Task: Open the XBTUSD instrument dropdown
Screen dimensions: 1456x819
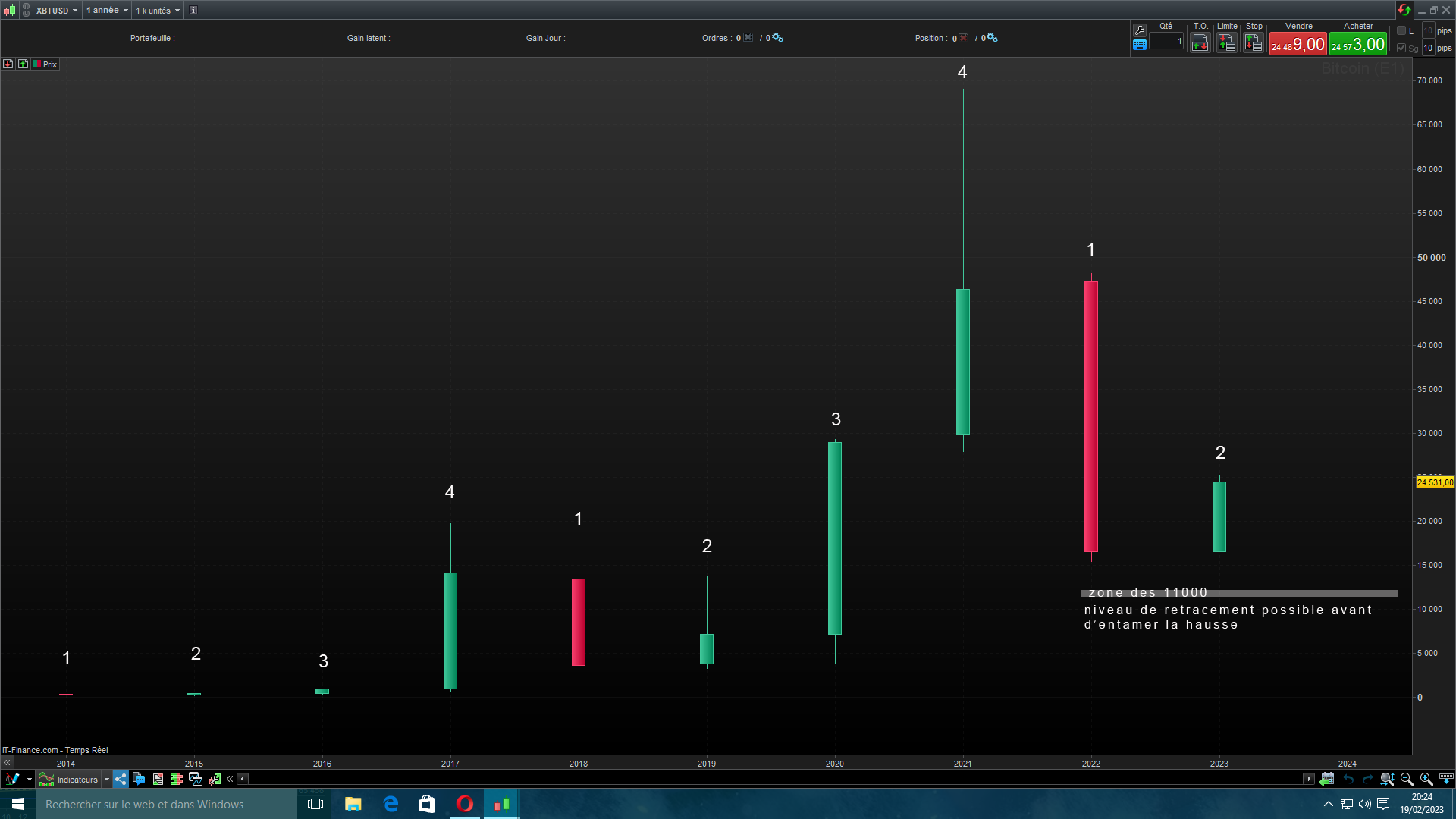Action: (57, 11)
